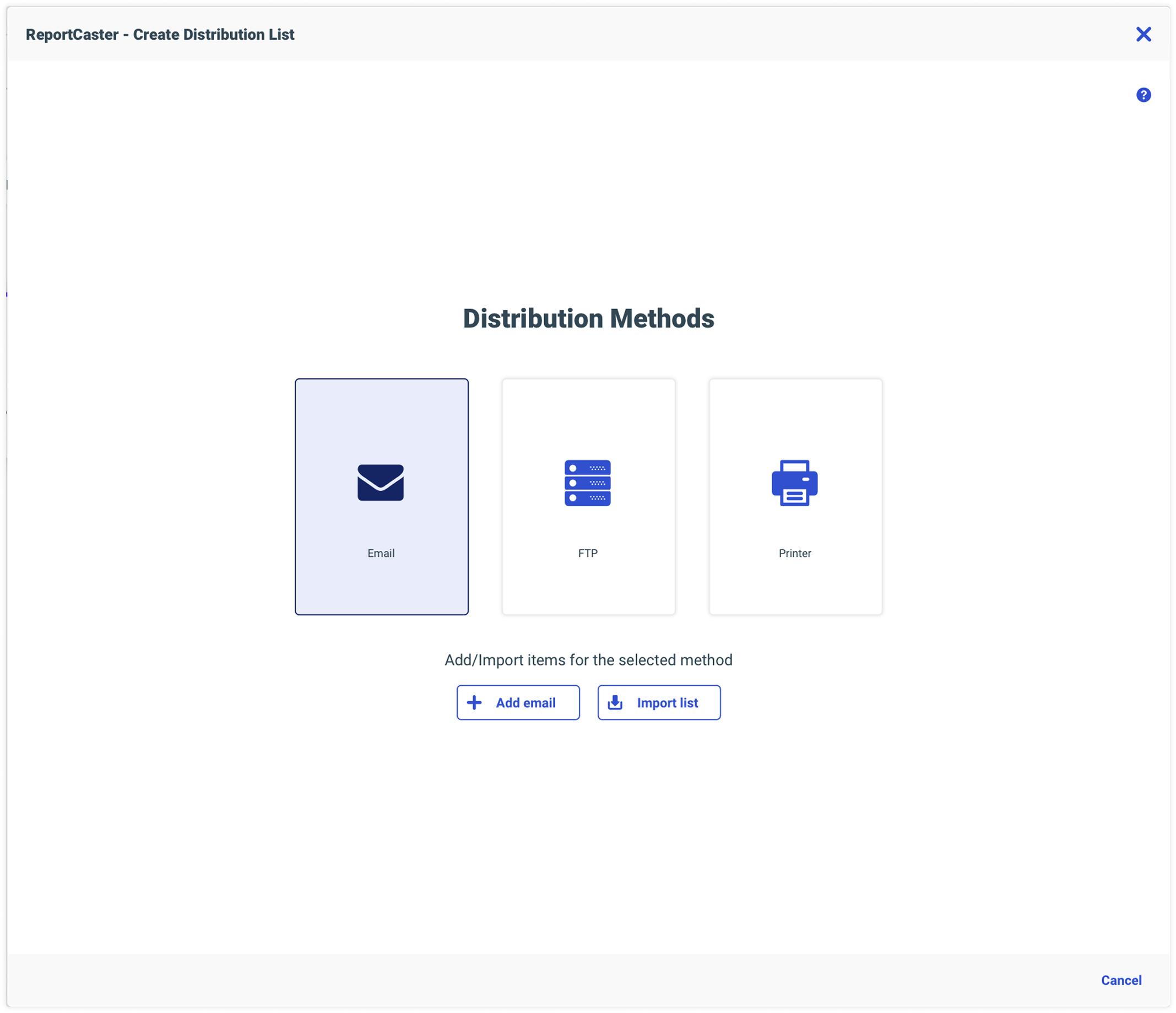Open the help question mark icon
Screen dimensions: 1176x1013
[1143, 95]
